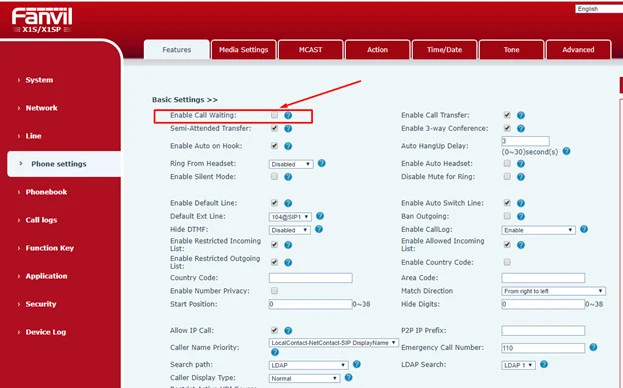The height and width of the screenshot is (388, 623).
Task: Open LDAP Search dropdown
Action: tap(518, 365)
